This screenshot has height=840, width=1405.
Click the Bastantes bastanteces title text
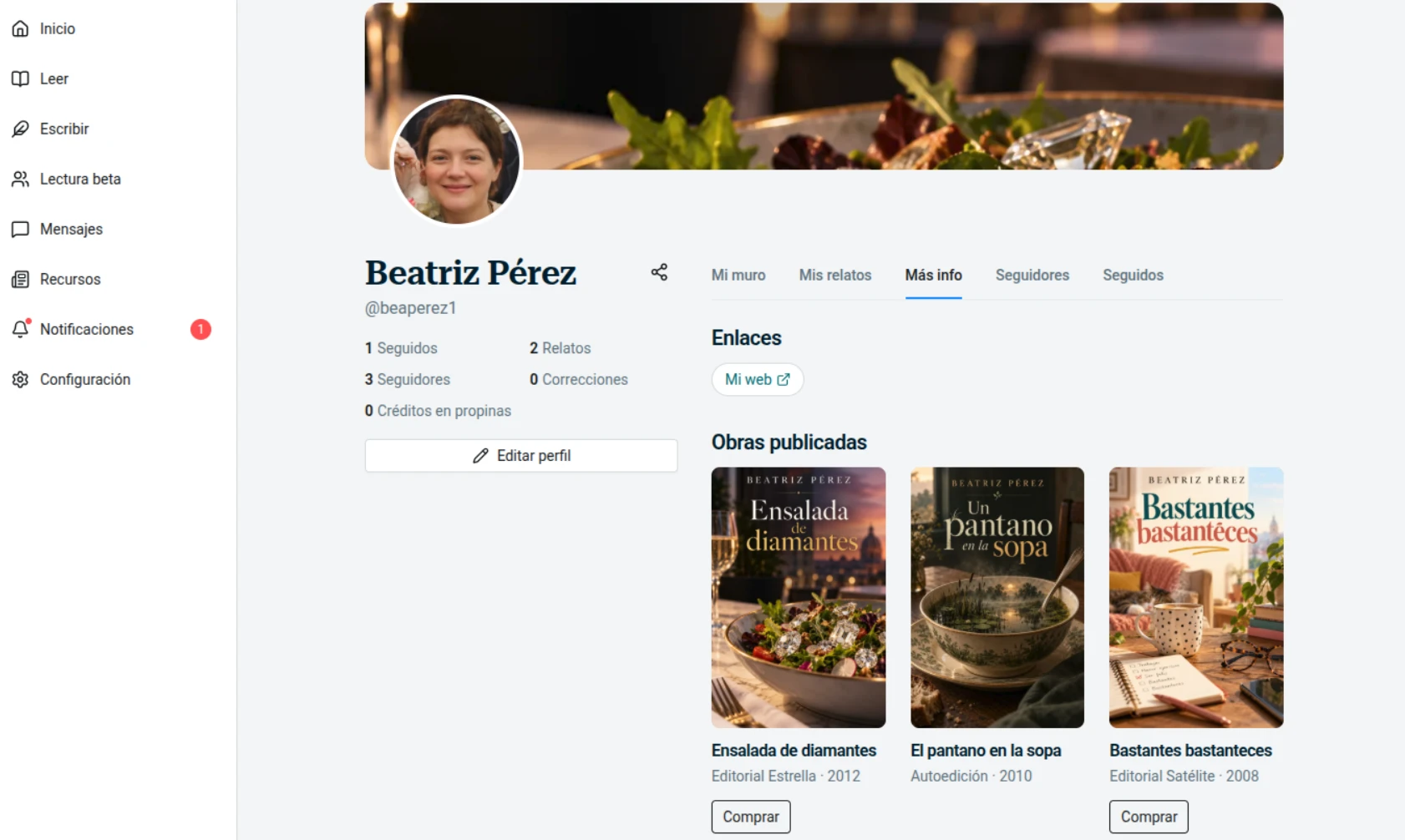click(1190, 751)
